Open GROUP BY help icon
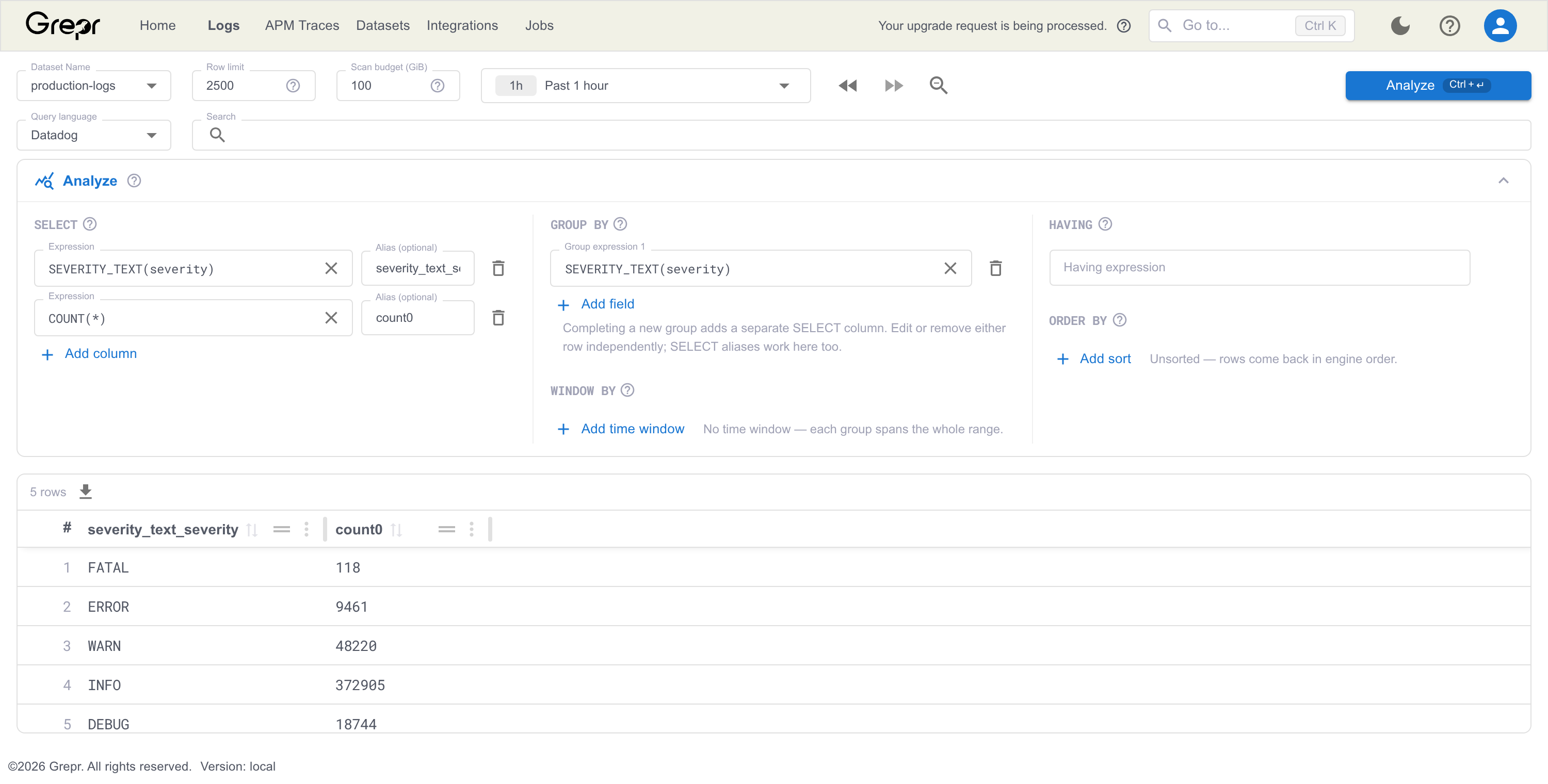Viewport: 1548px width, 784px height. pos(620,224)
